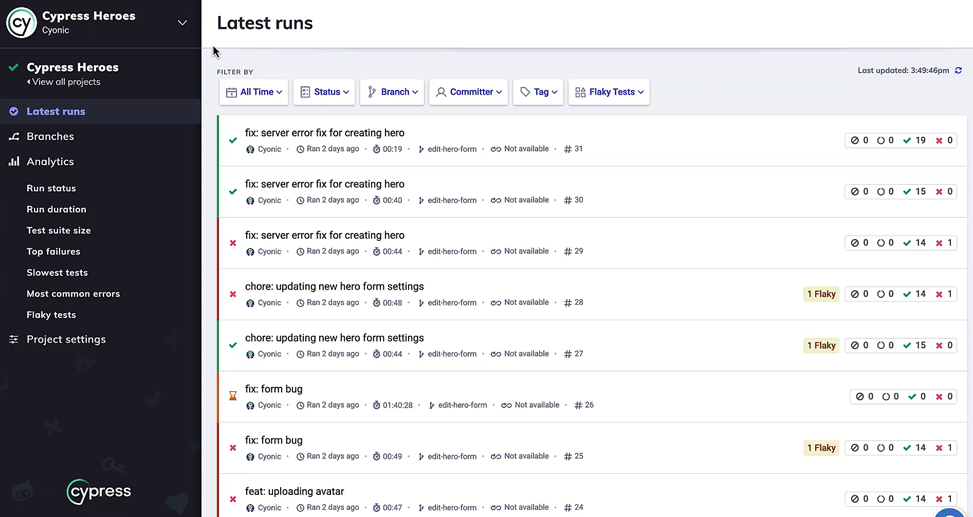Viewport: 973px width, 517px height.
Task: Go to Top failures analytics
Action: pyautogui.click(x=54, y=252)
